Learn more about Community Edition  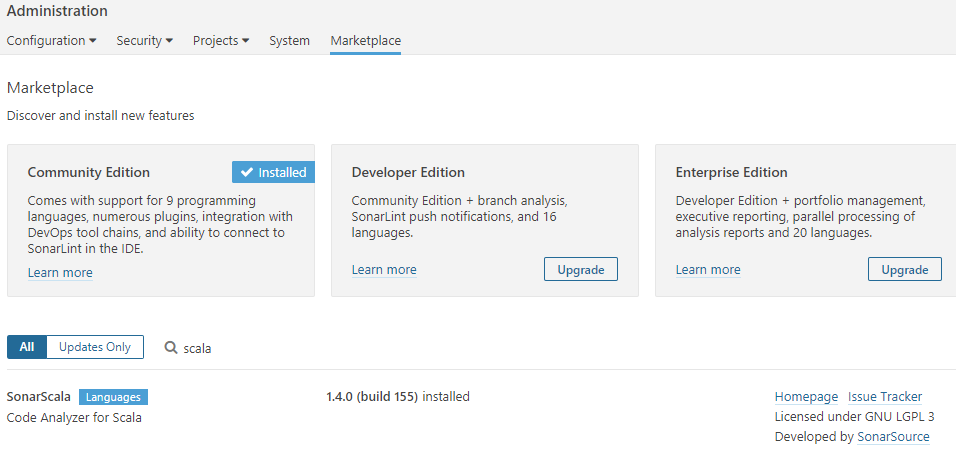click(x=60, y=272)
